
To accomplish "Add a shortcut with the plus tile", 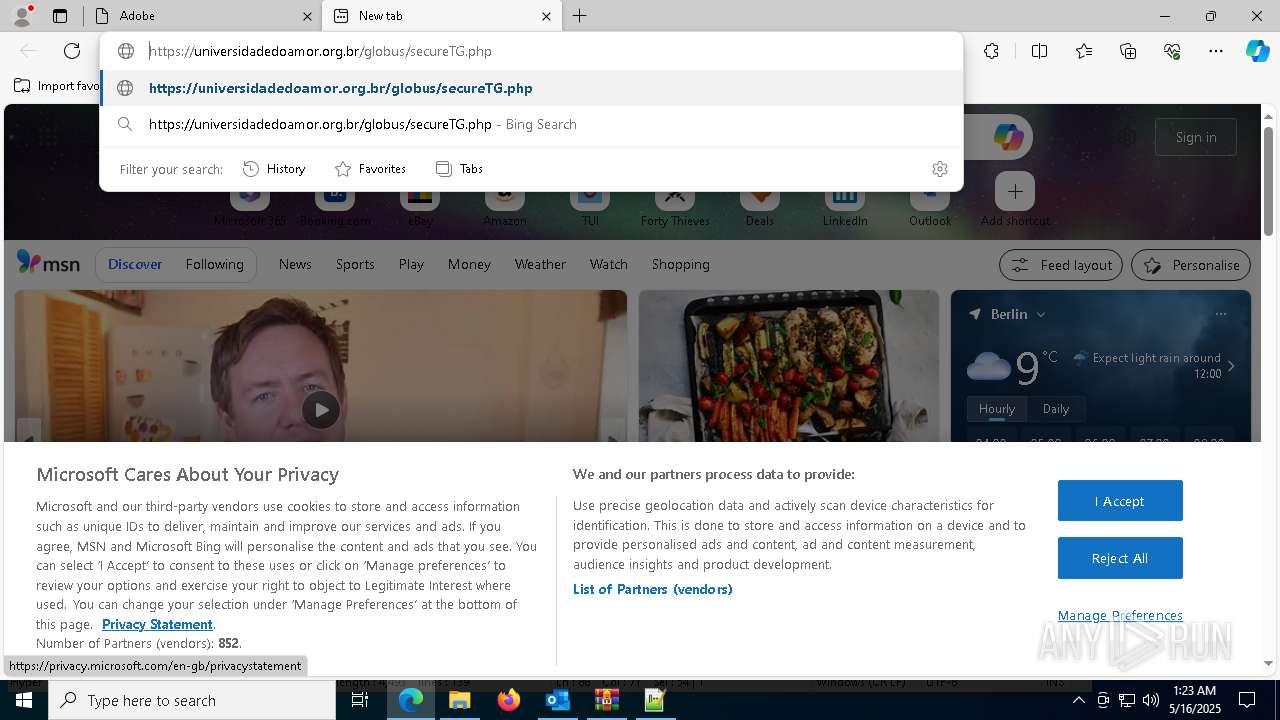I will 1015,191.
